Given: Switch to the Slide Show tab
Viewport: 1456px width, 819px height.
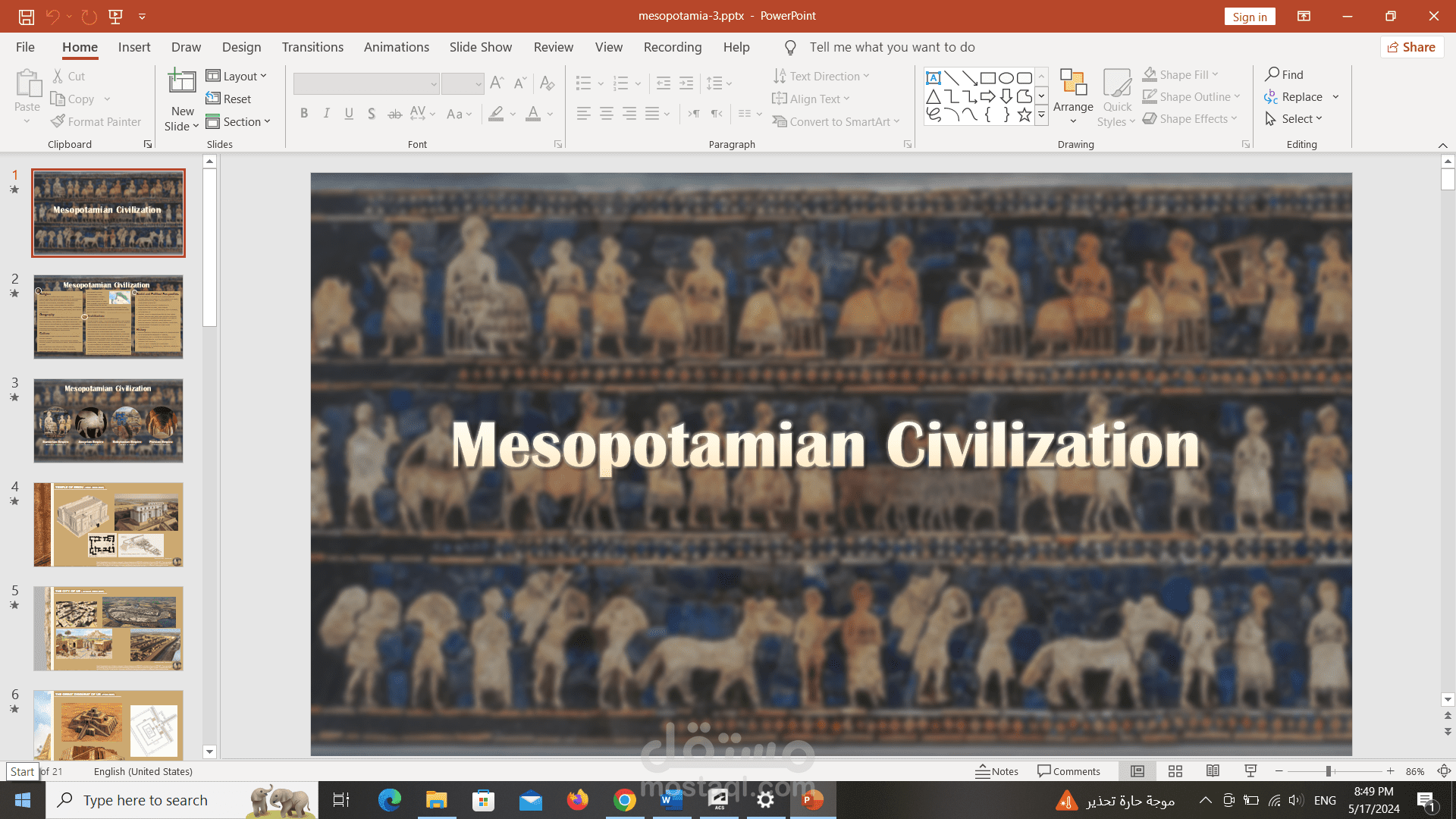Looking at the screenshot, I should click(x=480, y=47).
